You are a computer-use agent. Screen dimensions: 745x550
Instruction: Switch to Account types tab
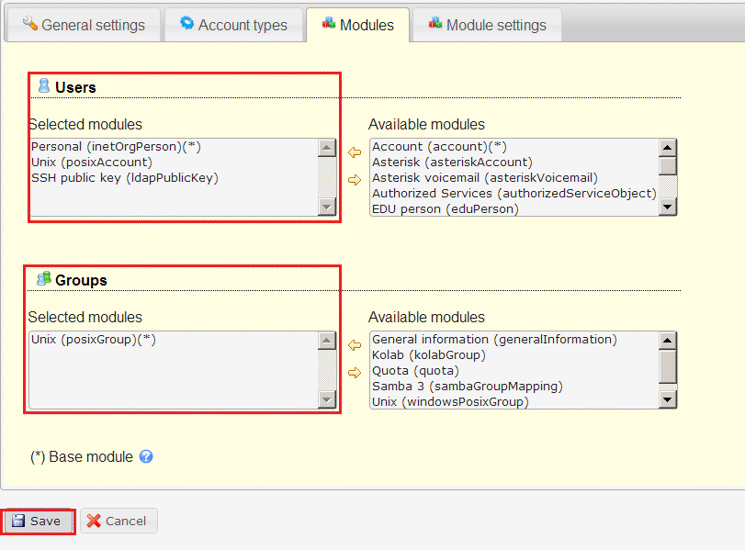coord(234,25)
